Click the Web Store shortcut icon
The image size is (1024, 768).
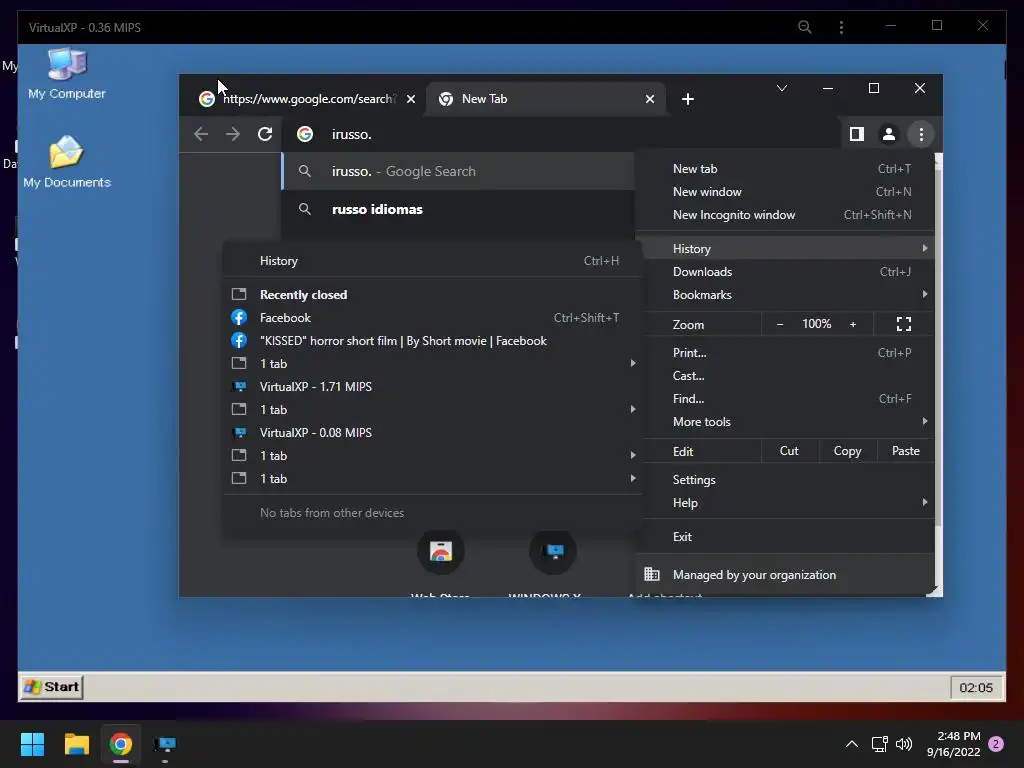[x=441, y=552]
